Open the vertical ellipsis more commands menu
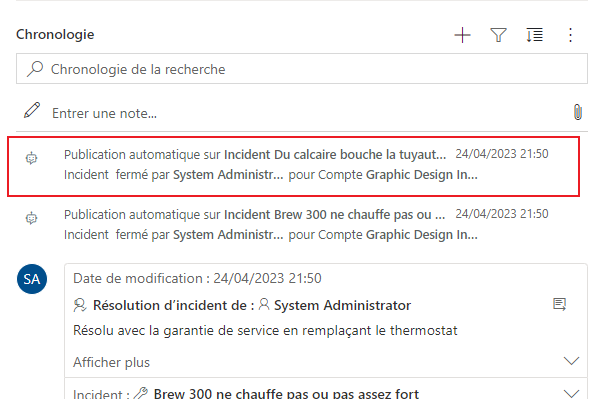 click(x=570, y=35)
